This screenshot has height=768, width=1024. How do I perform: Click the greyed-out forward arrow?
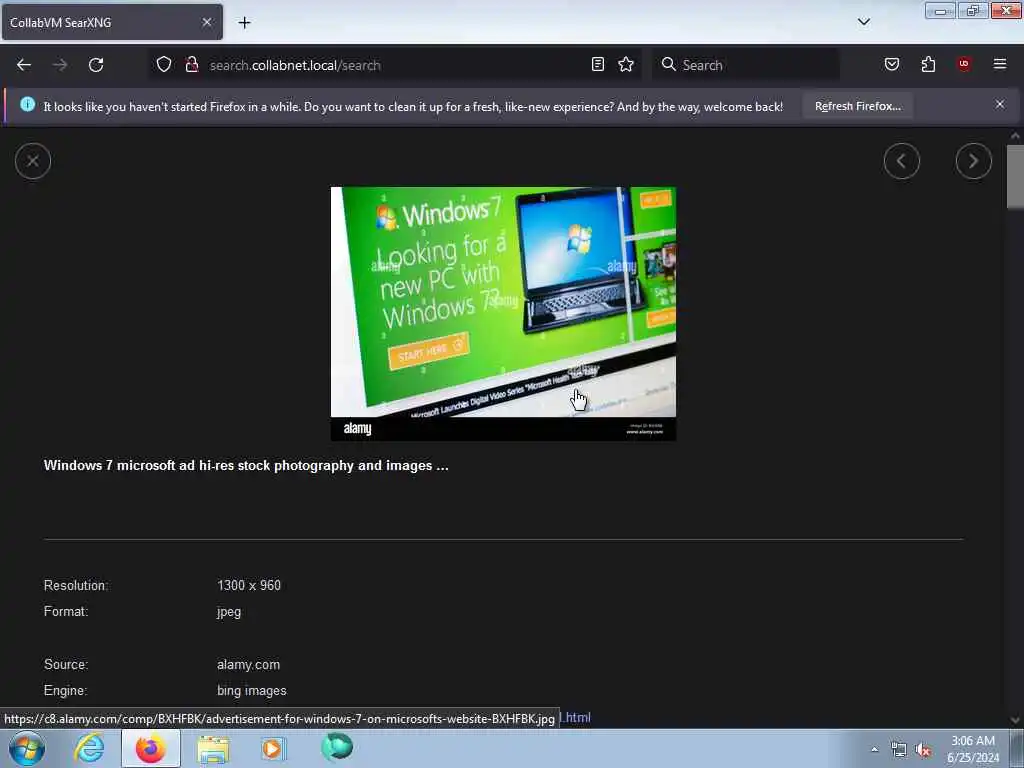point(60,65)
